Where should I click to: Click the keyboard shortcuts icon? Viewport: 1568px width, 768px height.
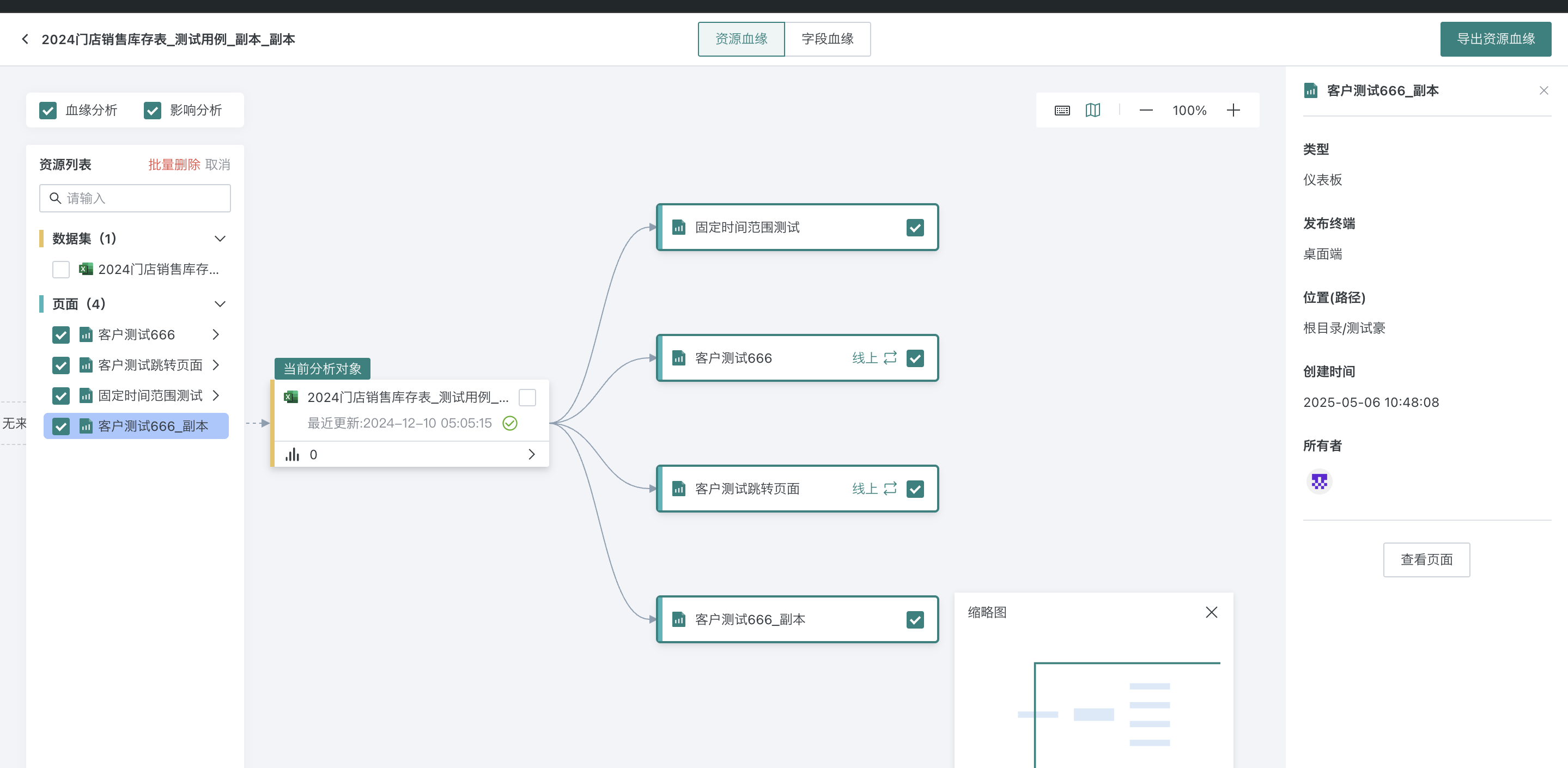(1061, 110)
